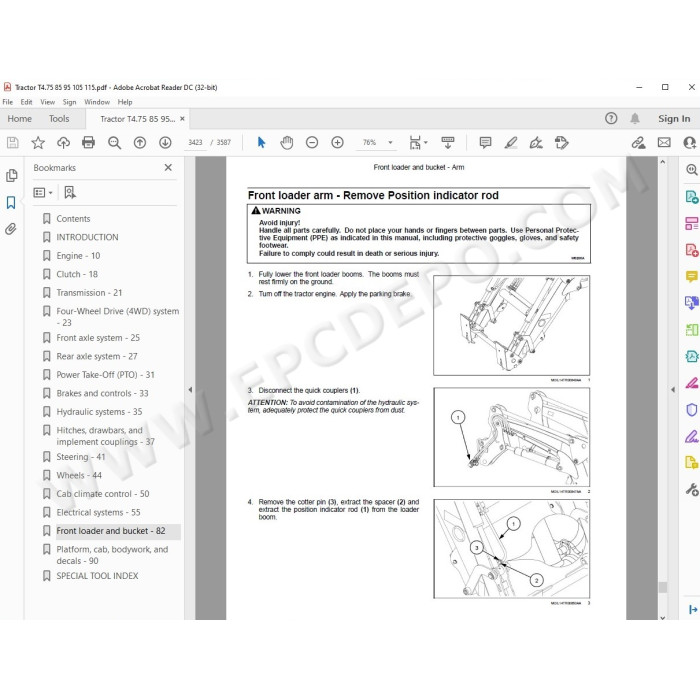Open SPECIAL TOOL INDEX bookmark
Screen dimensions: 700x700
point(97,576)
